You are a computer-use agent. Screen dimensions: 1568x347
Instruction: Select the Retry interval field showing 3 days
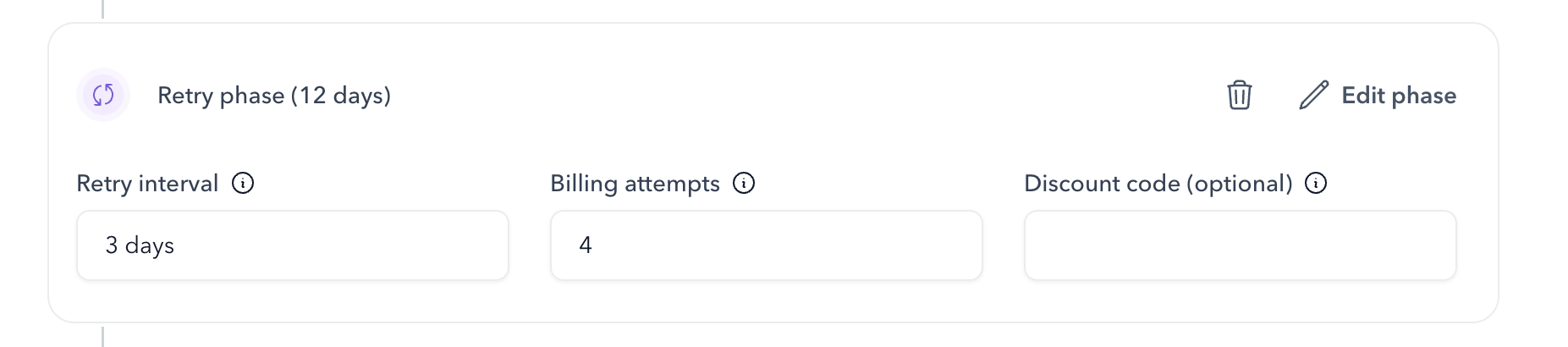293,245
